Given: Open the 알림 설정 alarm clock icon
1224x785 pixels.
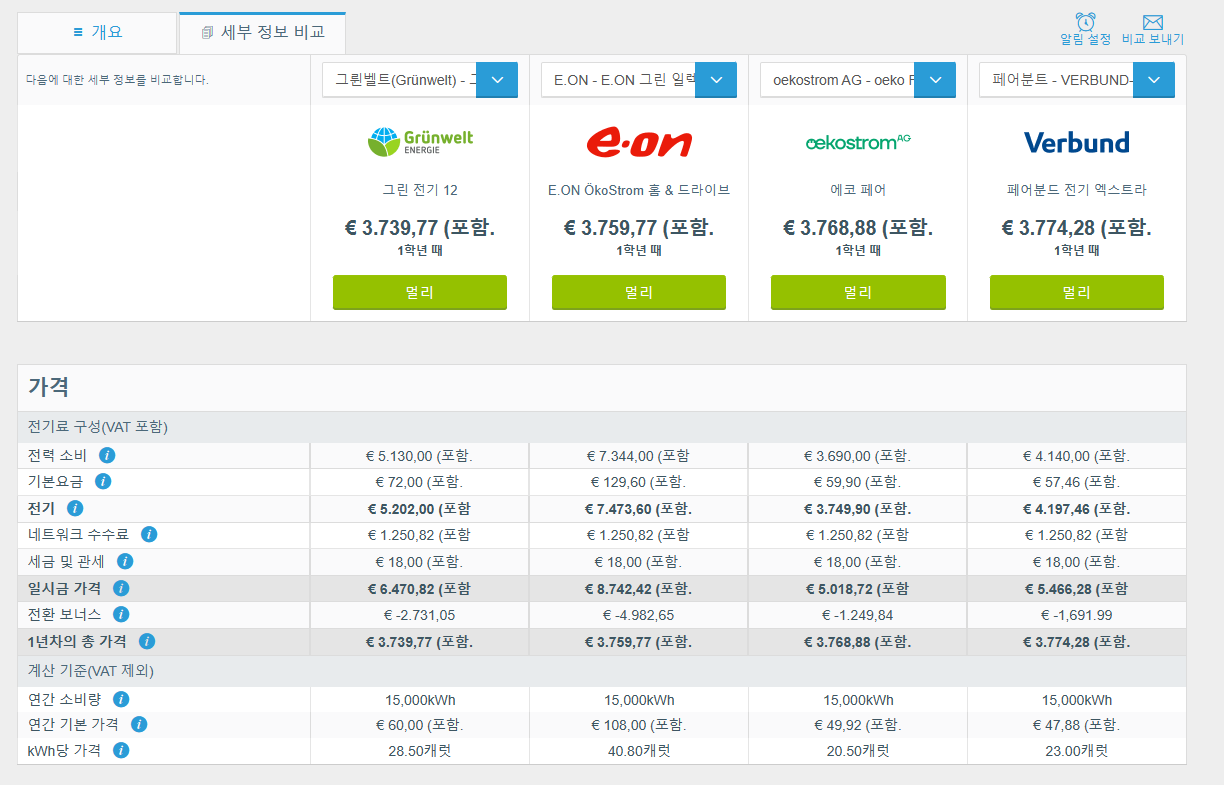Looking at the screenshot, I should [x=1085, y=21].
